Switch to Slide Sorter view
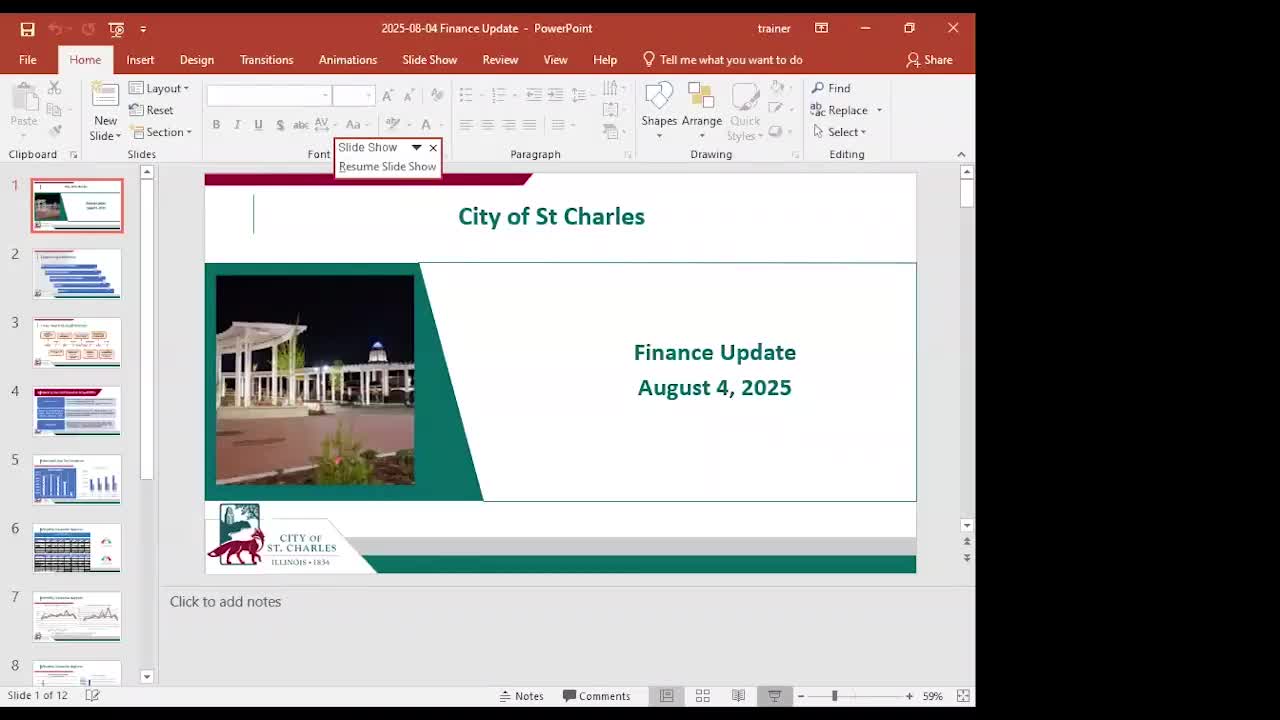 pyautogui.click(x=703, y=696)
